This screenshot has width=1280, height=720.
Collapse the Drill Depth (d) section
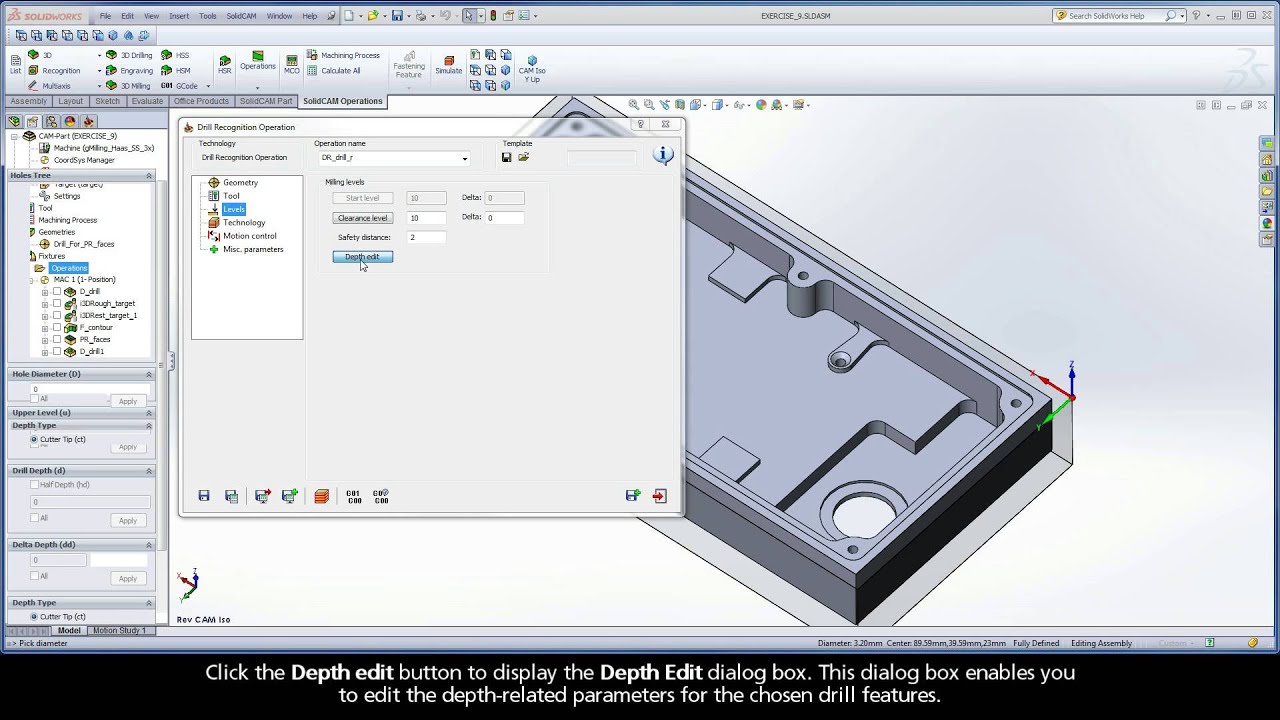pos(149,471)
